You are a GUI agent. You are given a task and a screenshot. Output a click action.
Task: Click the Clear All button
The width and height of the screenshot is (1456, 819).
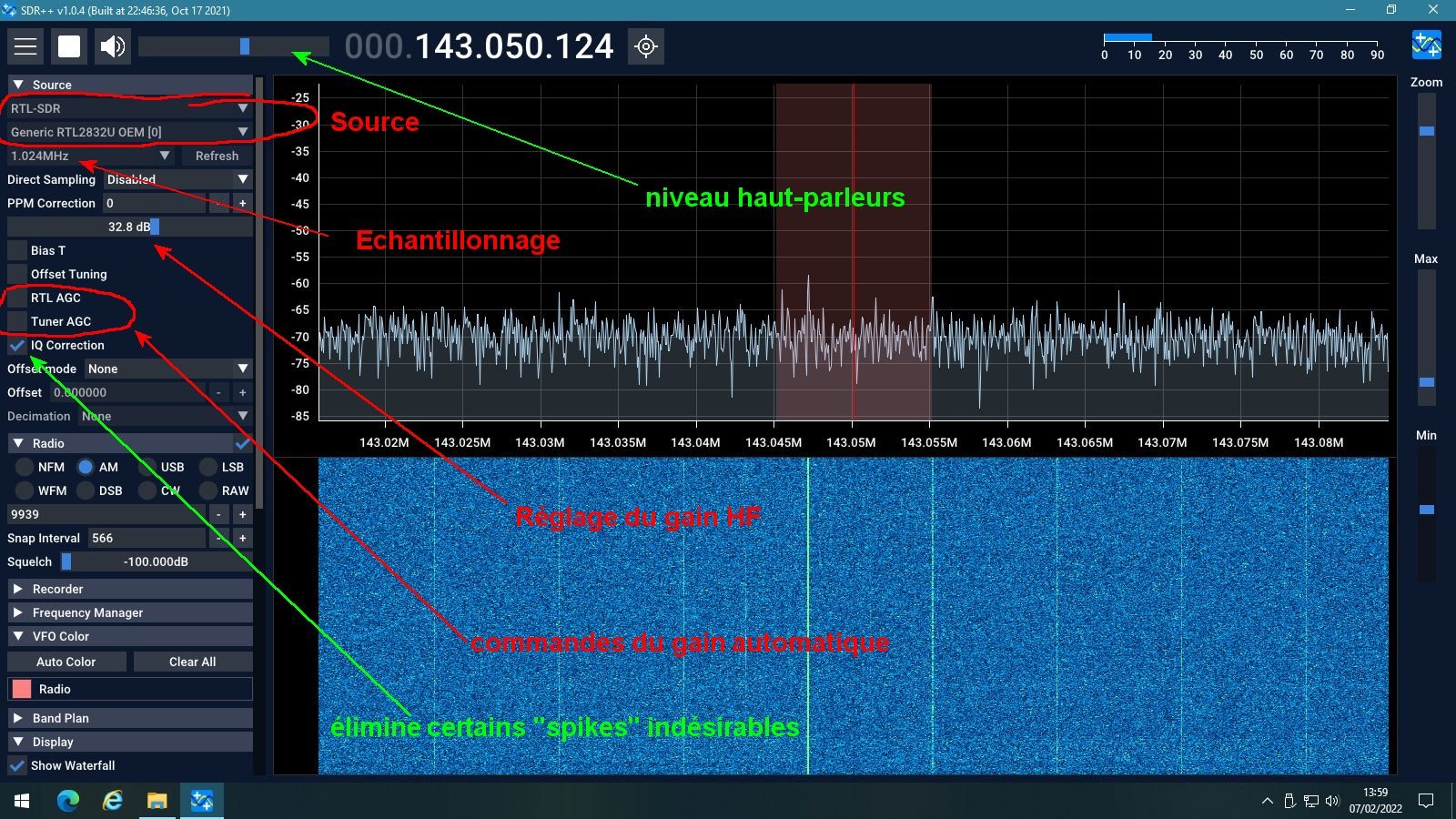pyautogui.click(x=193, y=662)
